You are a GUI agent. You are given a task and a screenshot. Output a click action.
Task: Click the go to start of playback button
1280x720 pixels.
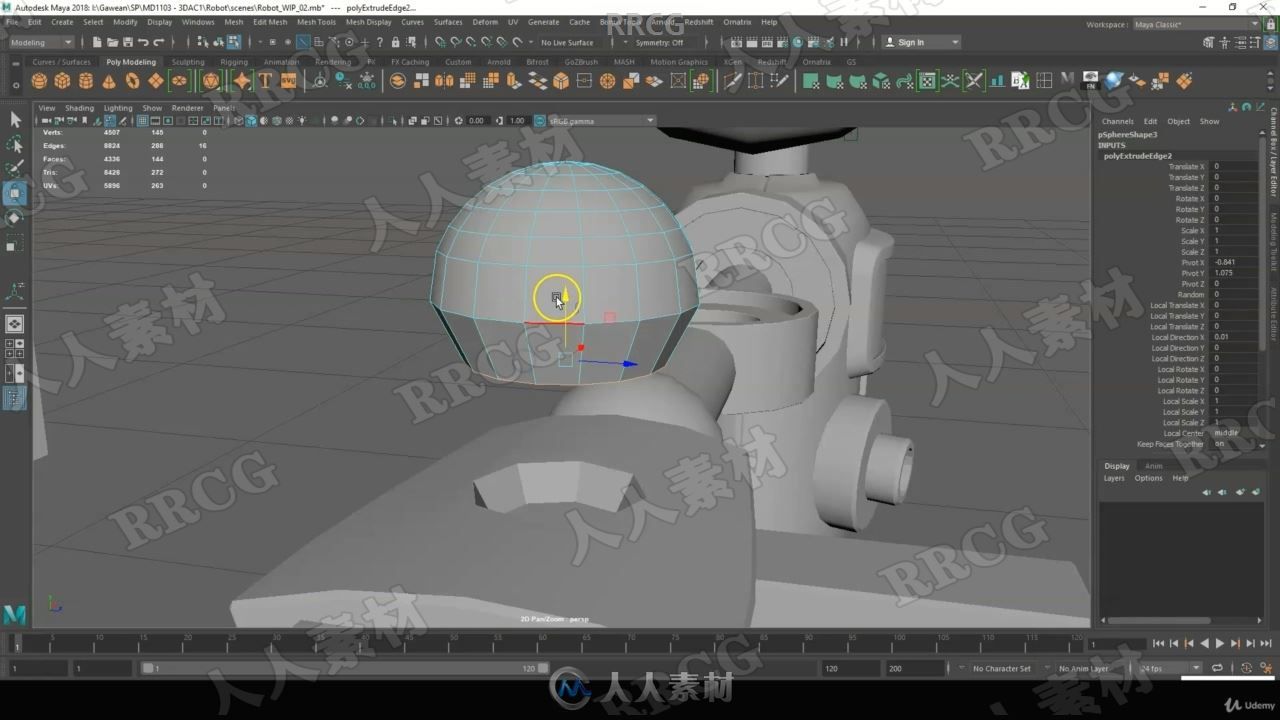(1158, 644)
